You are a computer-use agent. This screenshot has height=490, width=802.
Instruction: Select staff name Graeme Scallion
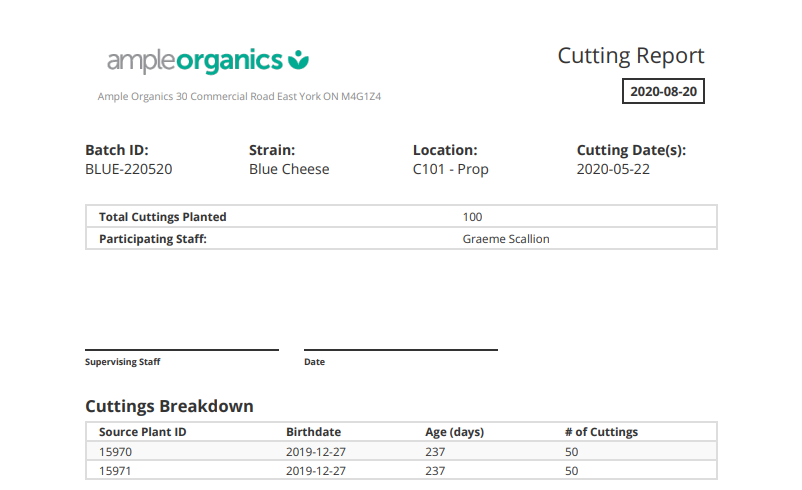pos(506,239)
